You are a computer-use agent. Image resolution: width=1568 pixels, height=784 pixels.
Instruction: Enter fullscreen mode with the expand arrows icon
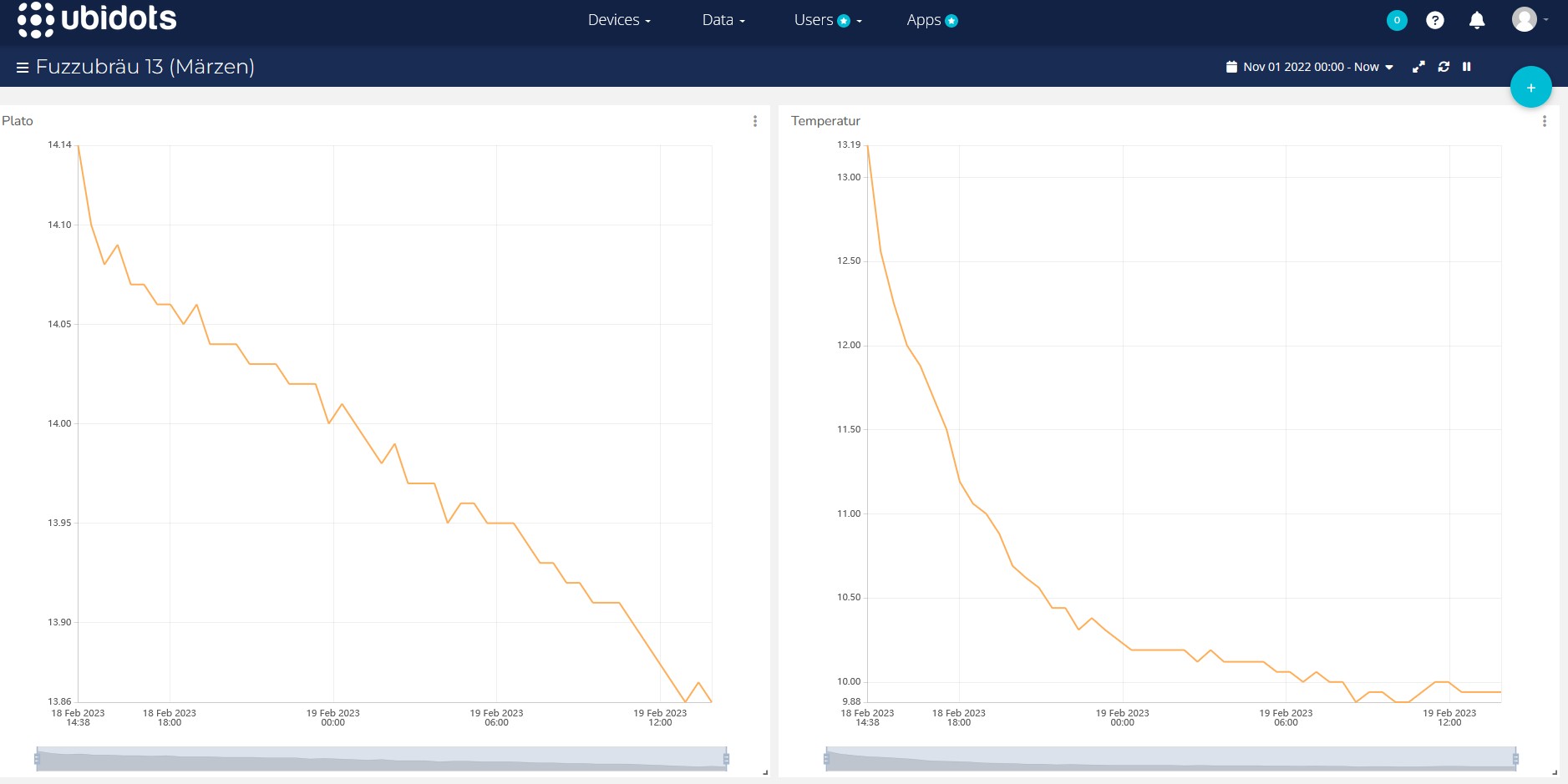click(x=1418, y=67)
